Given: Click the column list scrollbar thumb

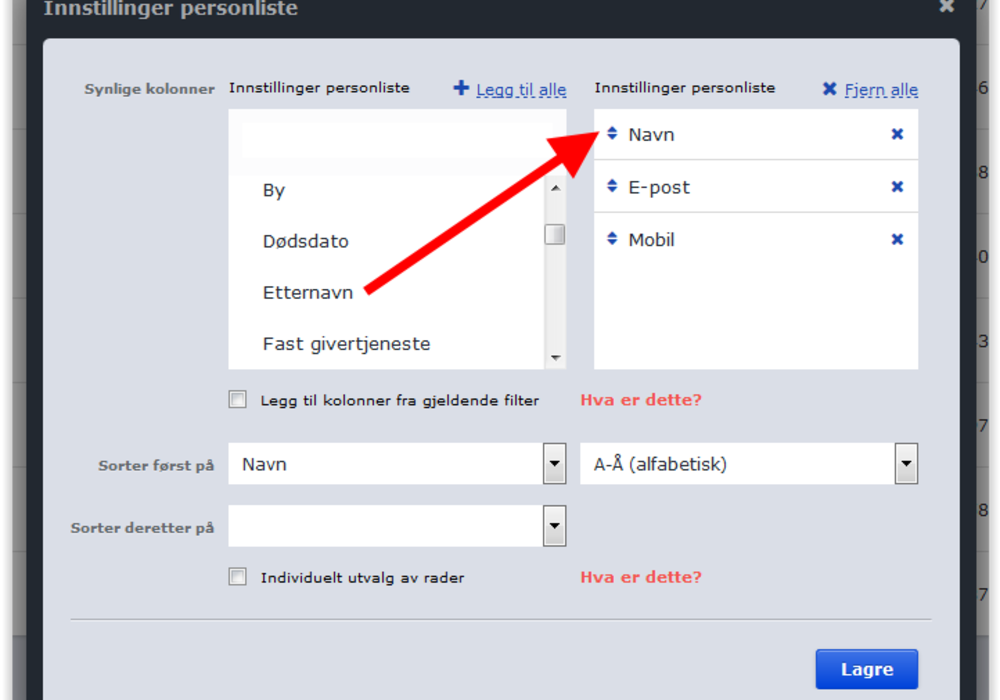Looking at the screenshot, I should pyautogui.click(x=555, y=234).
